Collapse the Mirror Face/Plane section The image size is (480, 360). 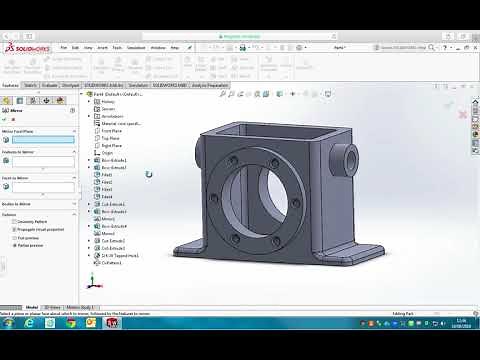[x=74, y=131]
